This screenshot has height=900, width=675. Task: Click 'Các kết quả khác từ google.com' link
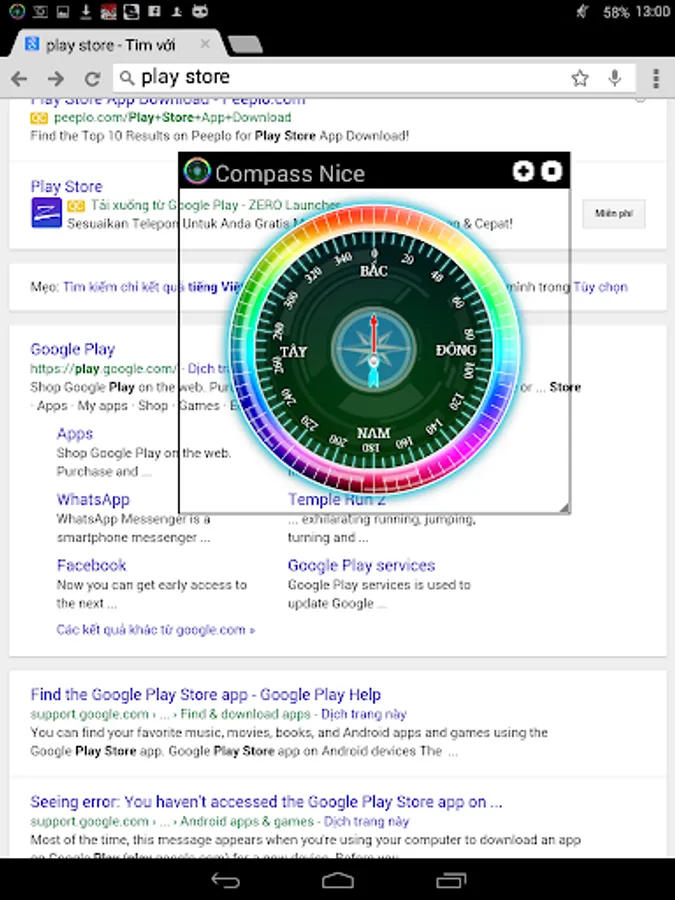pyautogui.click(x=156, y=630)
